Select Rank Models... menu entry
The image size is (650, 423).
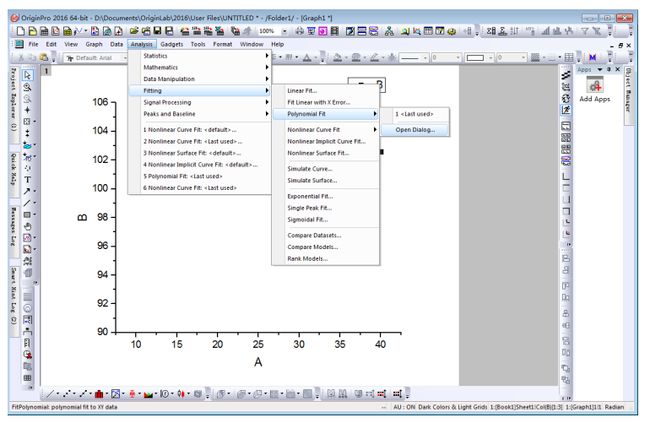326,258
